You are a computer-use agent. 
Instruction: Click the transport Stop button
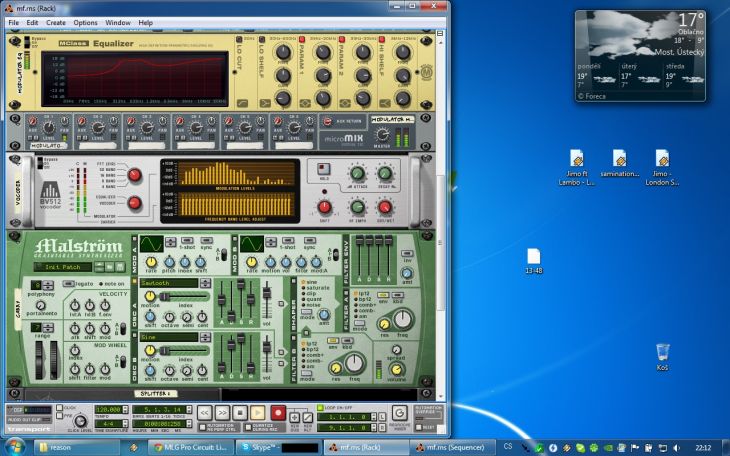[240, 412]
